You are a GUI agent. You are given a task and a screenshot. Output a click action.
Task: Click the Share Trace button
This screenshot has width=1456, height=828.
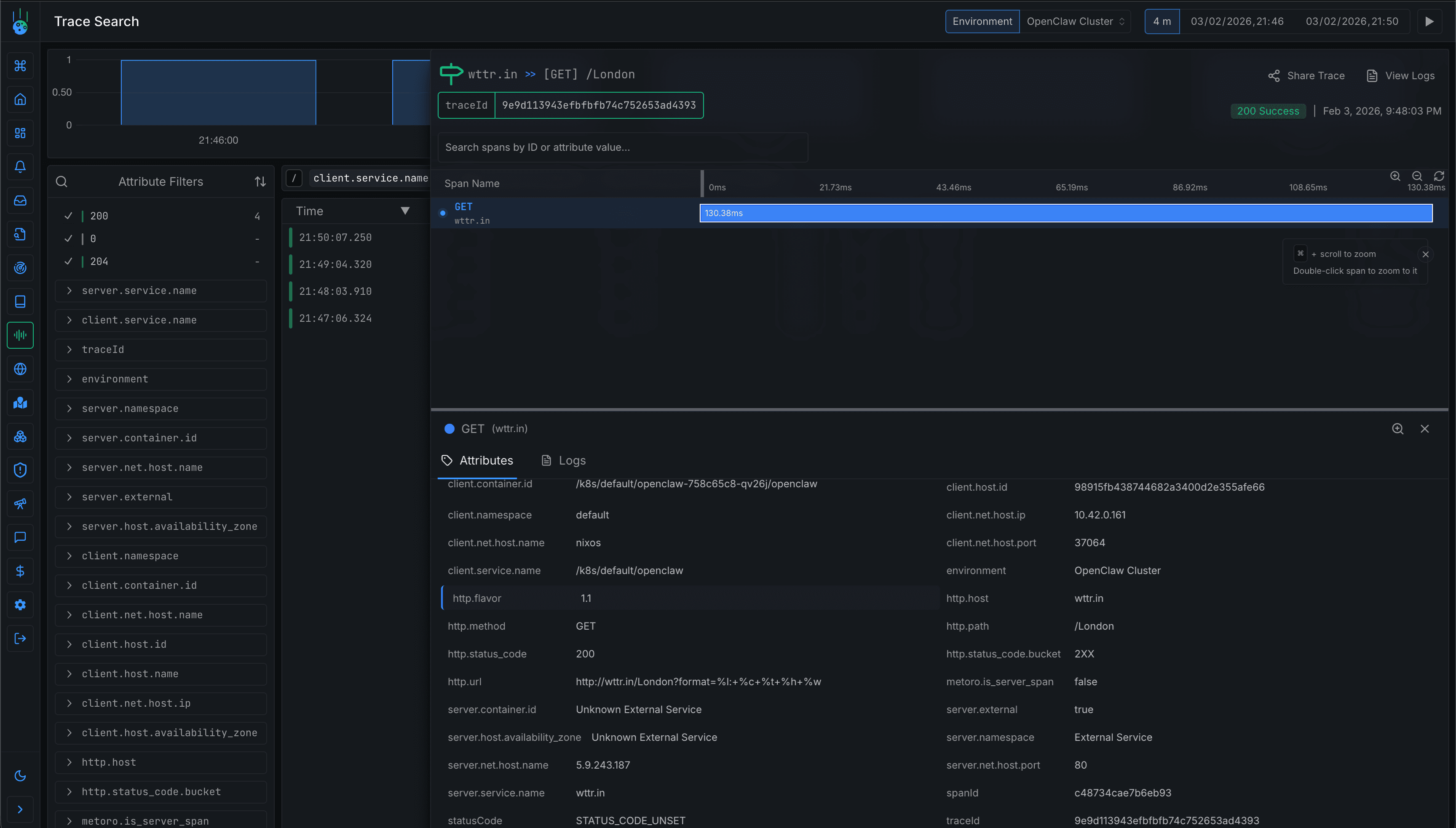[x=1306, y=75]
